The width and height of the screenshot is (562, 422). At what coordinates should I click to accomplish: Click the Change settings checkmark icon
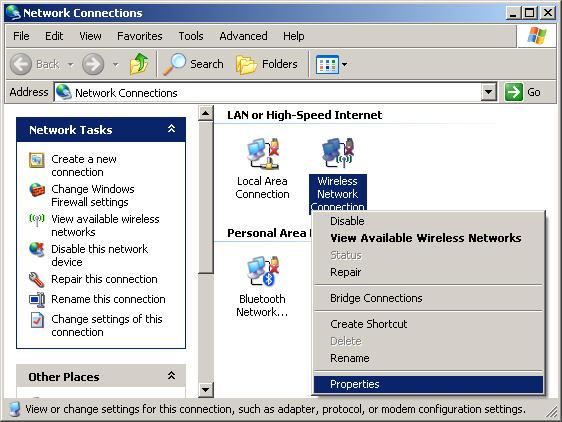(37, 320)
